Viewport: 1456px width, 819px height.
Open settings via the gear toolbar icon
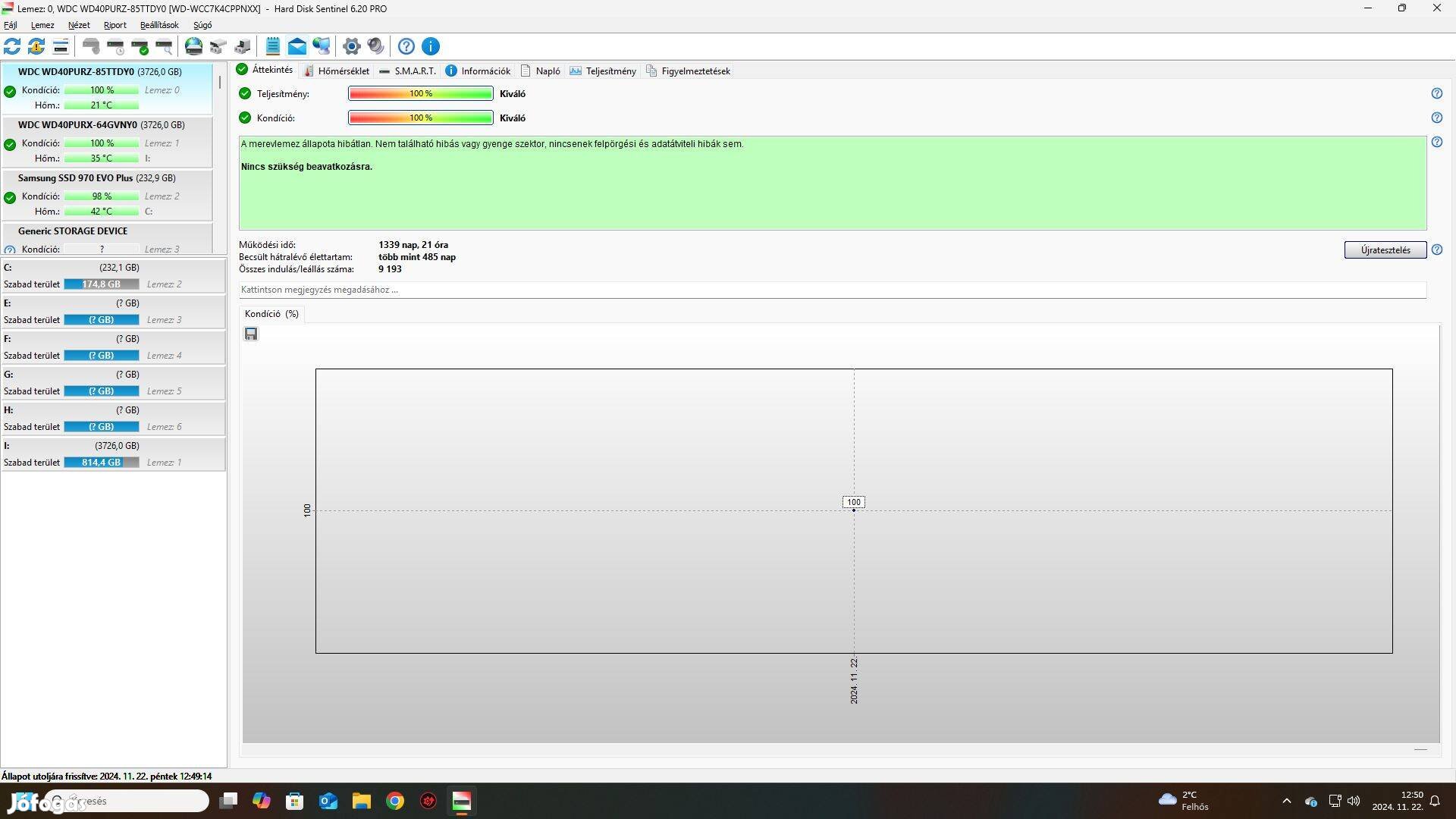[x=351, y=46]
